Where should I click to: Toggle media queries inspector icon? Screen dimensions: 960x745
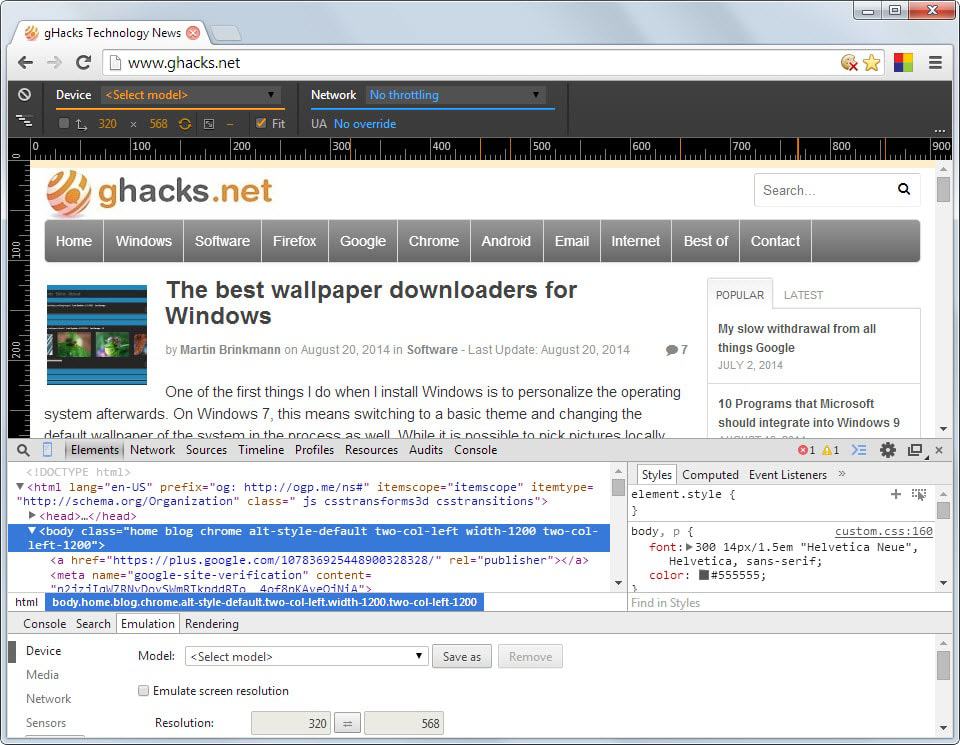tap(24, 121)
